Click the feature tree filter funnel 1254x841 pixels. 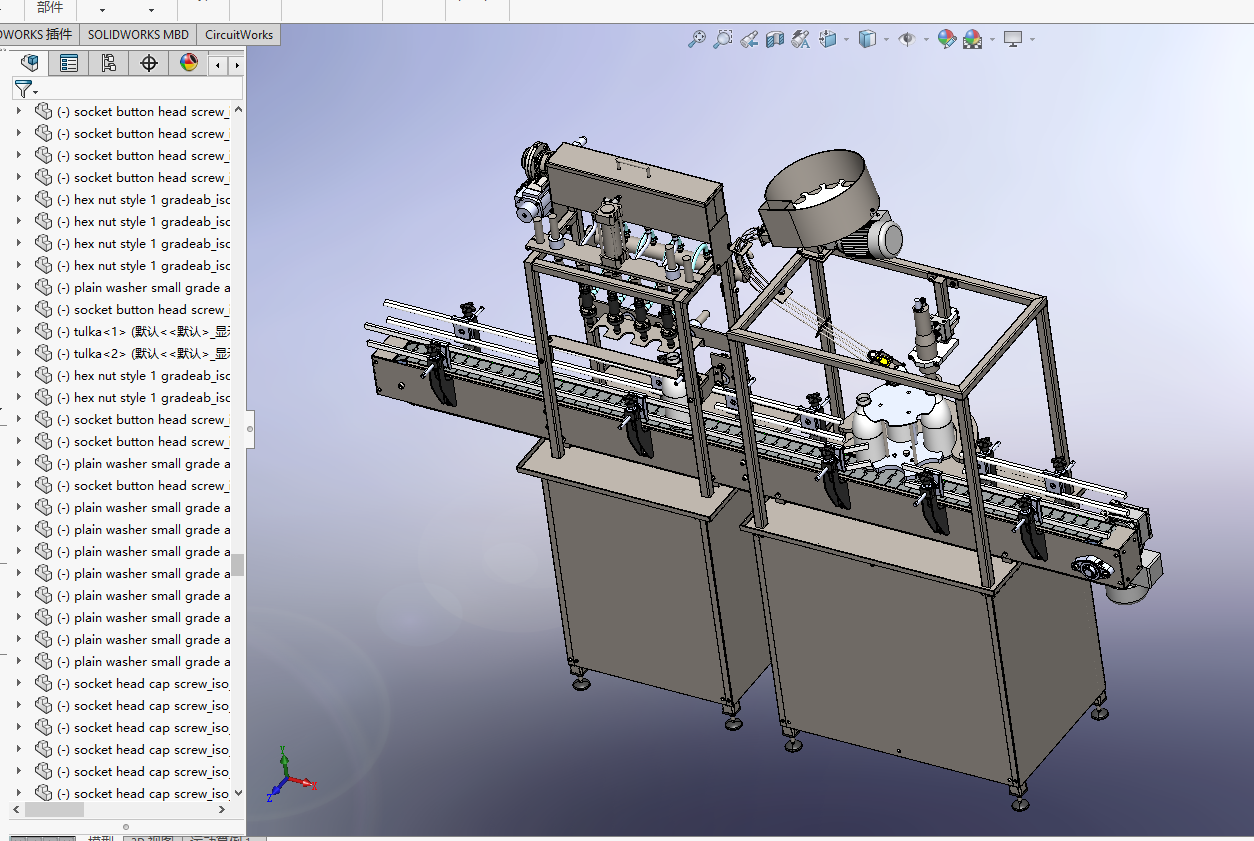coord(22,89)
